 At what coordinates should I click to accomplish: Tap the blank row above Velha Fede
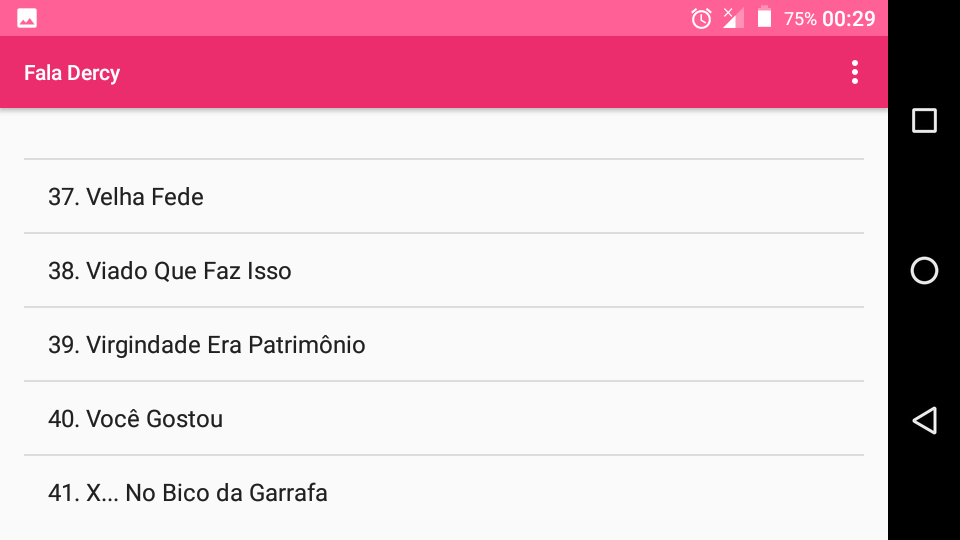[444, 134]
